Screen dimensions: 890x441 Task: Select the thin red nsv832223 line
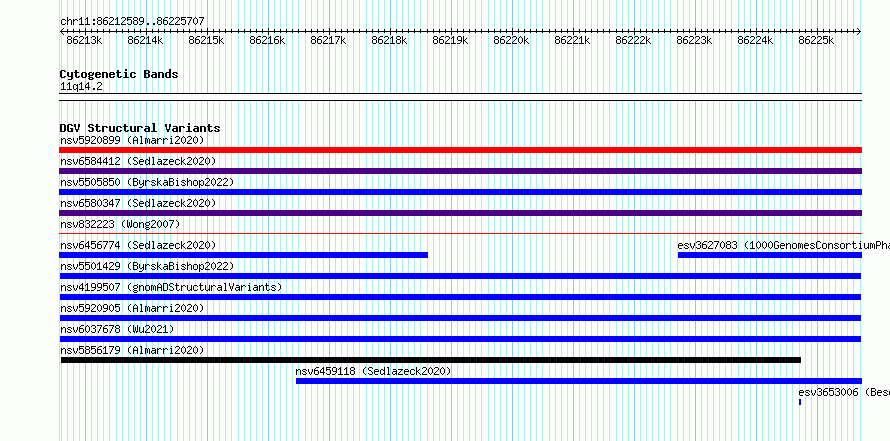pos(460,233)
